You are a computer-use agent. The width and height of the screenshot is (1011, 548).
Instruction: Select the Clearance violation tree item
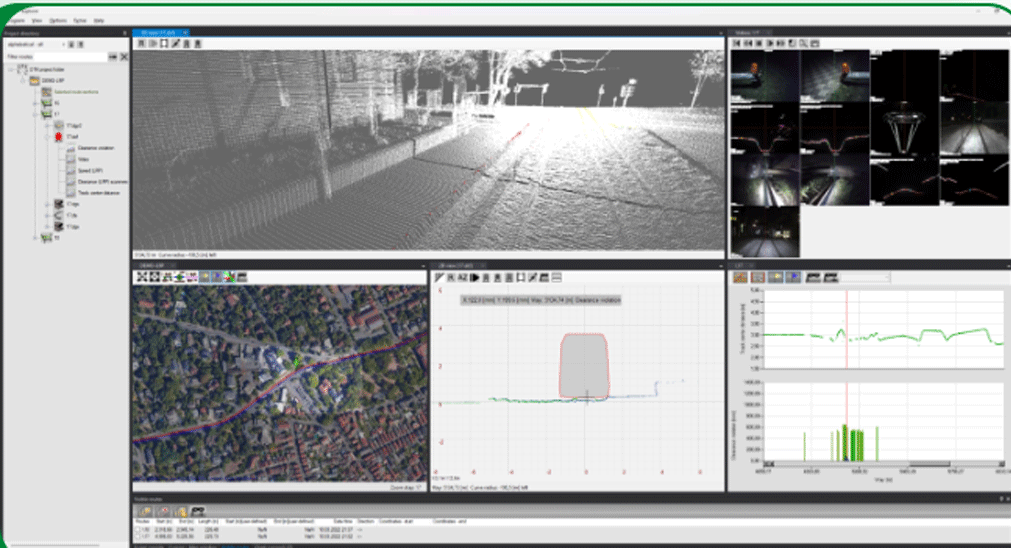coord(95,148)
